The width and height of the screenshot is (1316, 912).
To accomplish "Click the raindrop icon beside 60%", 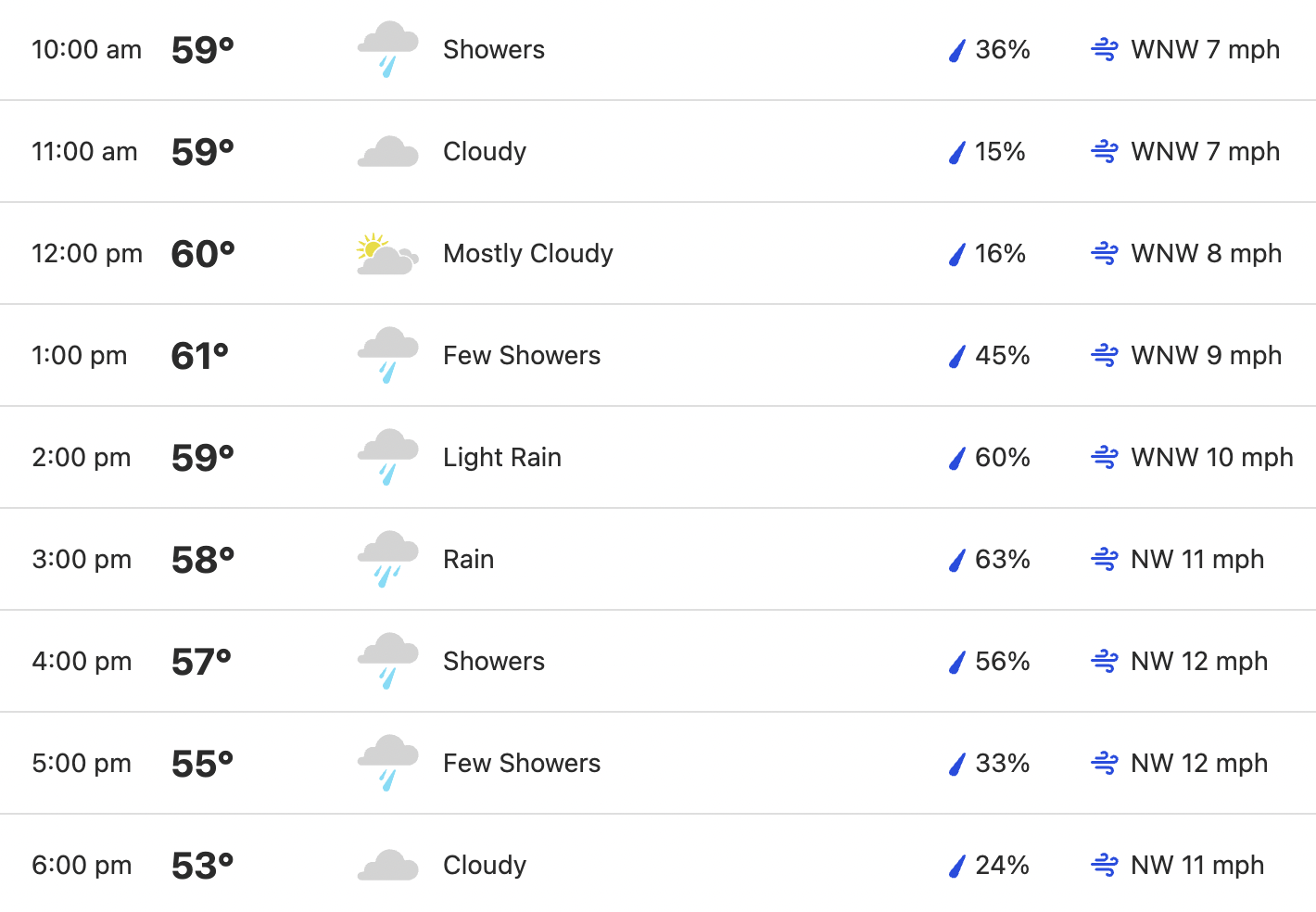I will [957, 458].
